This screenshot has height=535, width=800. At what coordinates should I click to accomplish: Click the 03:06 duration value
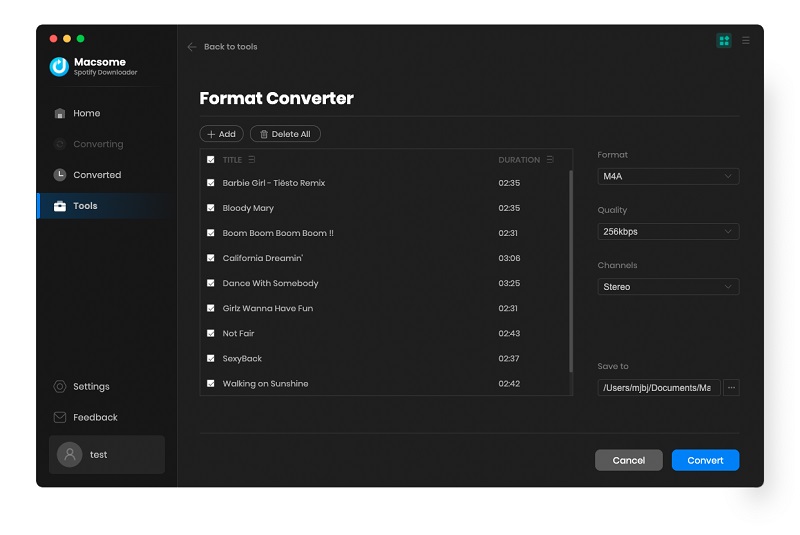point(509,258)
